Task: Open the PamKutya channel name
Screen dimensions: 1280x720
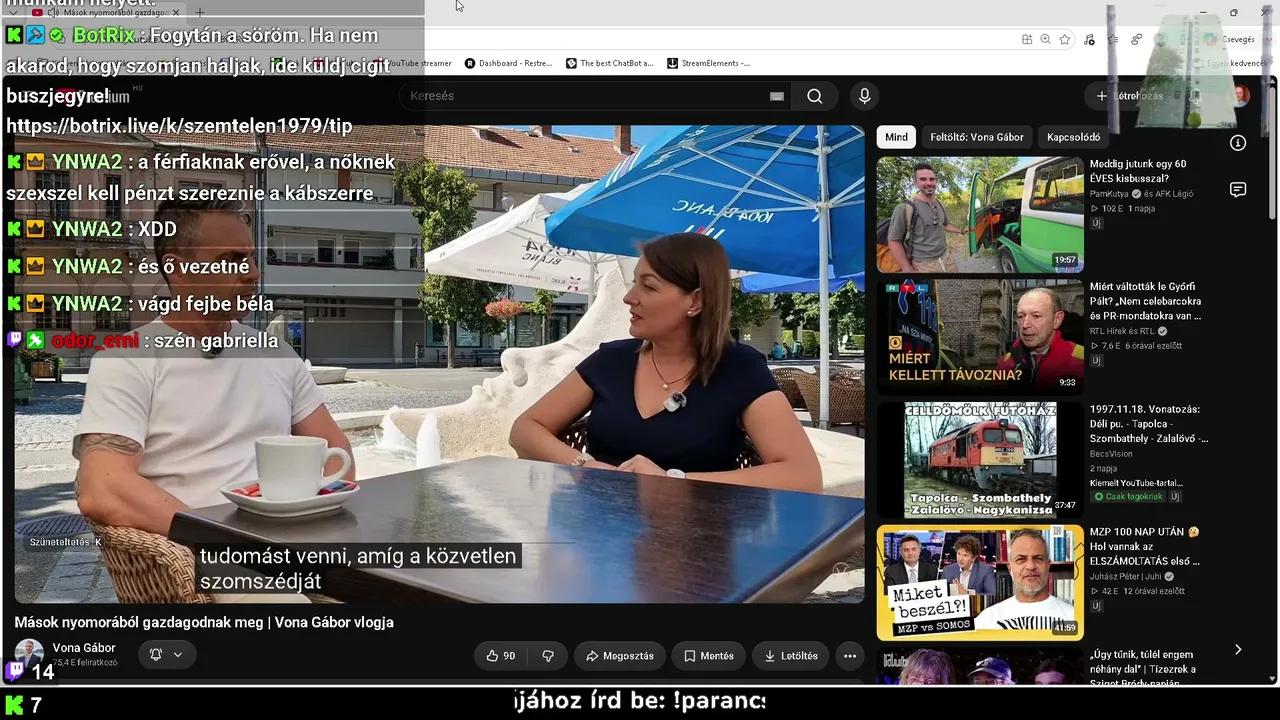Action: 1109,193
